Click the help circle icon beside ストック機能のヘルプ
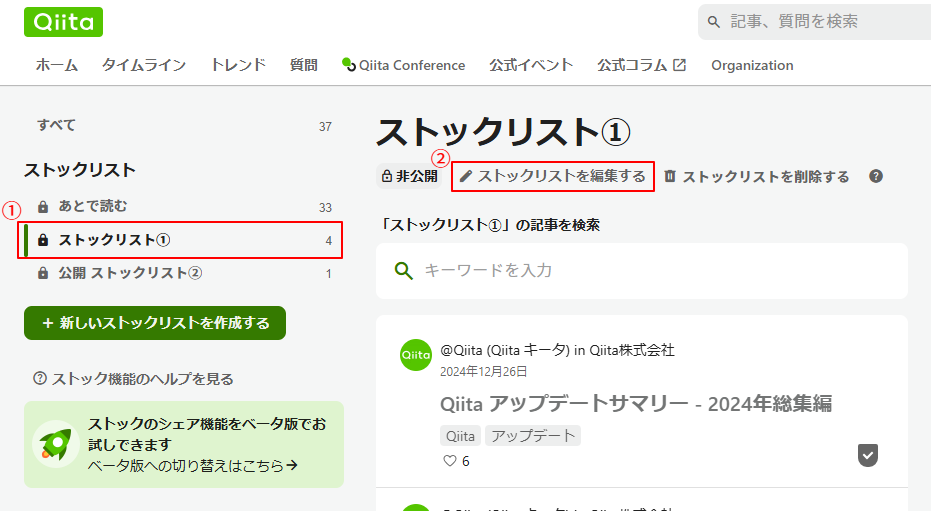The image size is (931, 511). (x=40, y=378)
